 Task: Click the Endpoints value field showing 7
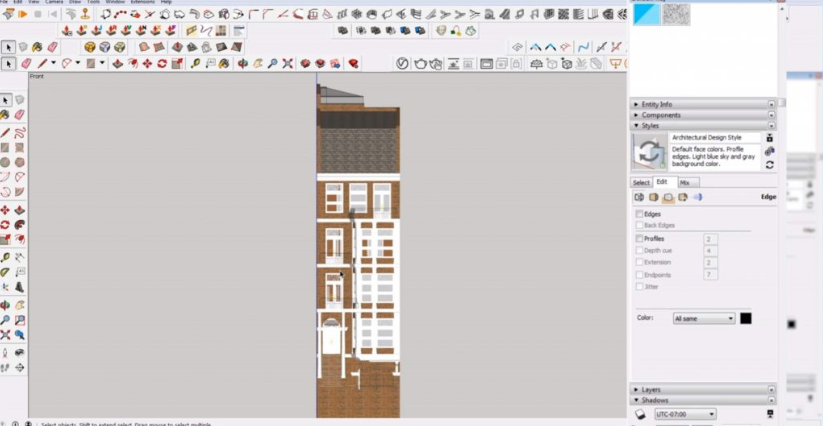(x=710, y=274)
